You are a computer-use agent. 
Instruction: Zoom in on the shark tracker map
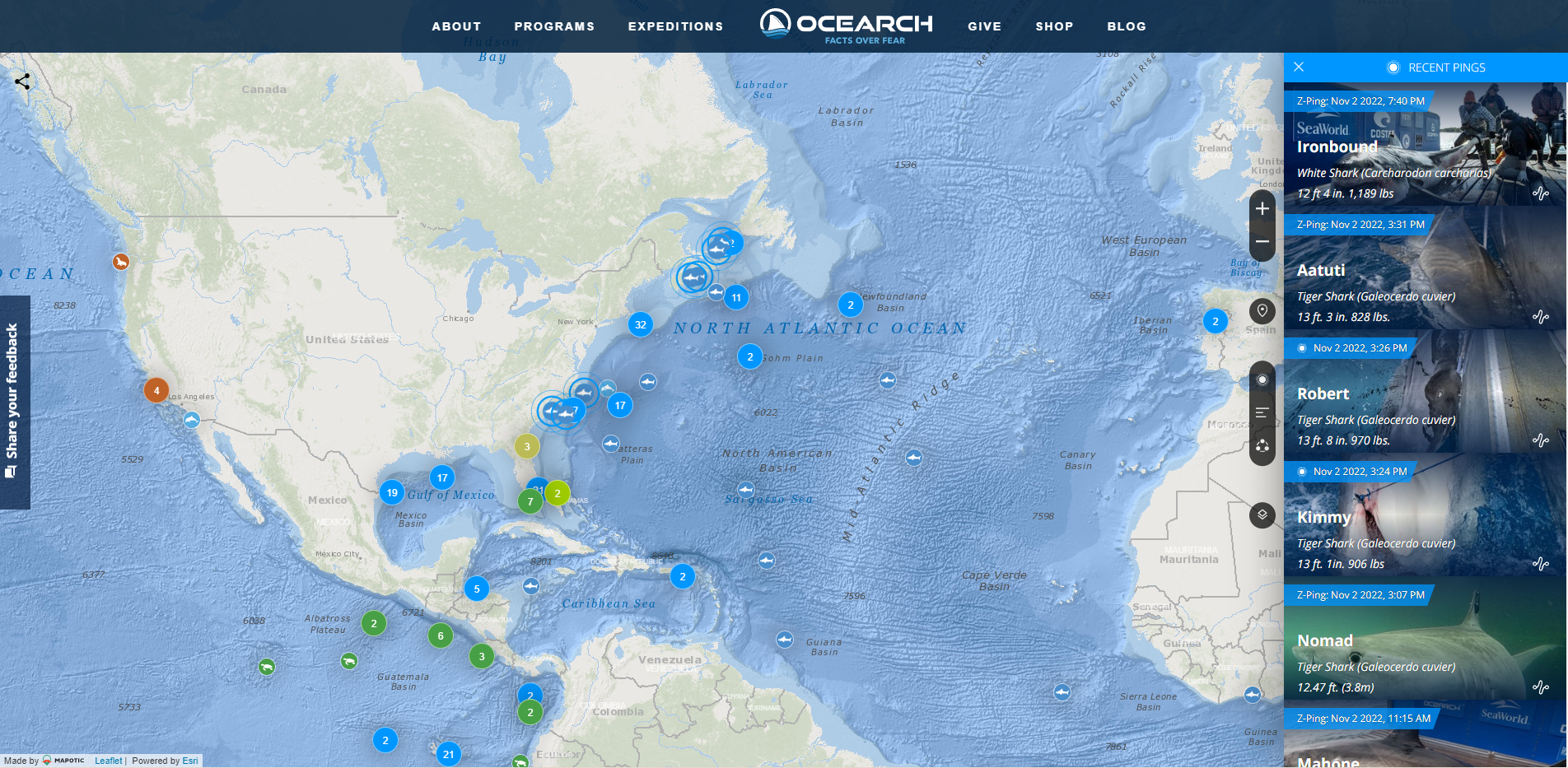(1262, 209)
